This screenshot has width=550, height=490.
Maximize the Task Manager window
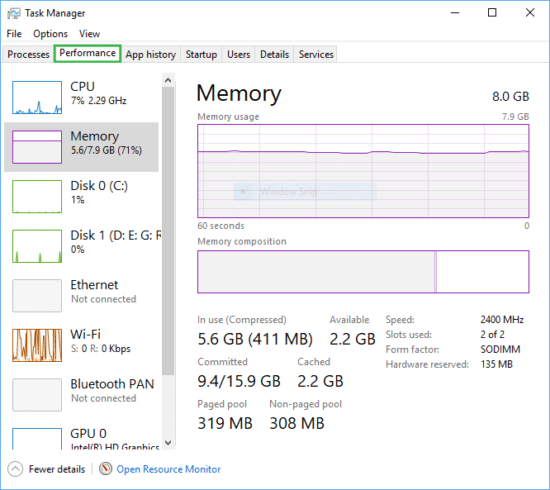coord(492,13)
